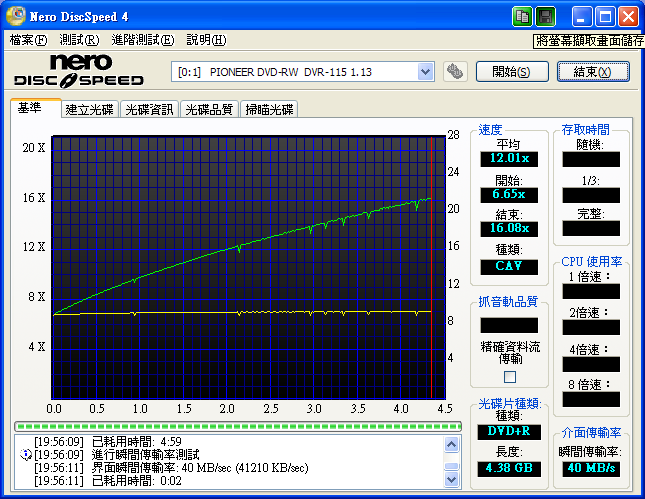
Task: Click the log entry icon beside transfer test line
Action: tap(24, 454)
